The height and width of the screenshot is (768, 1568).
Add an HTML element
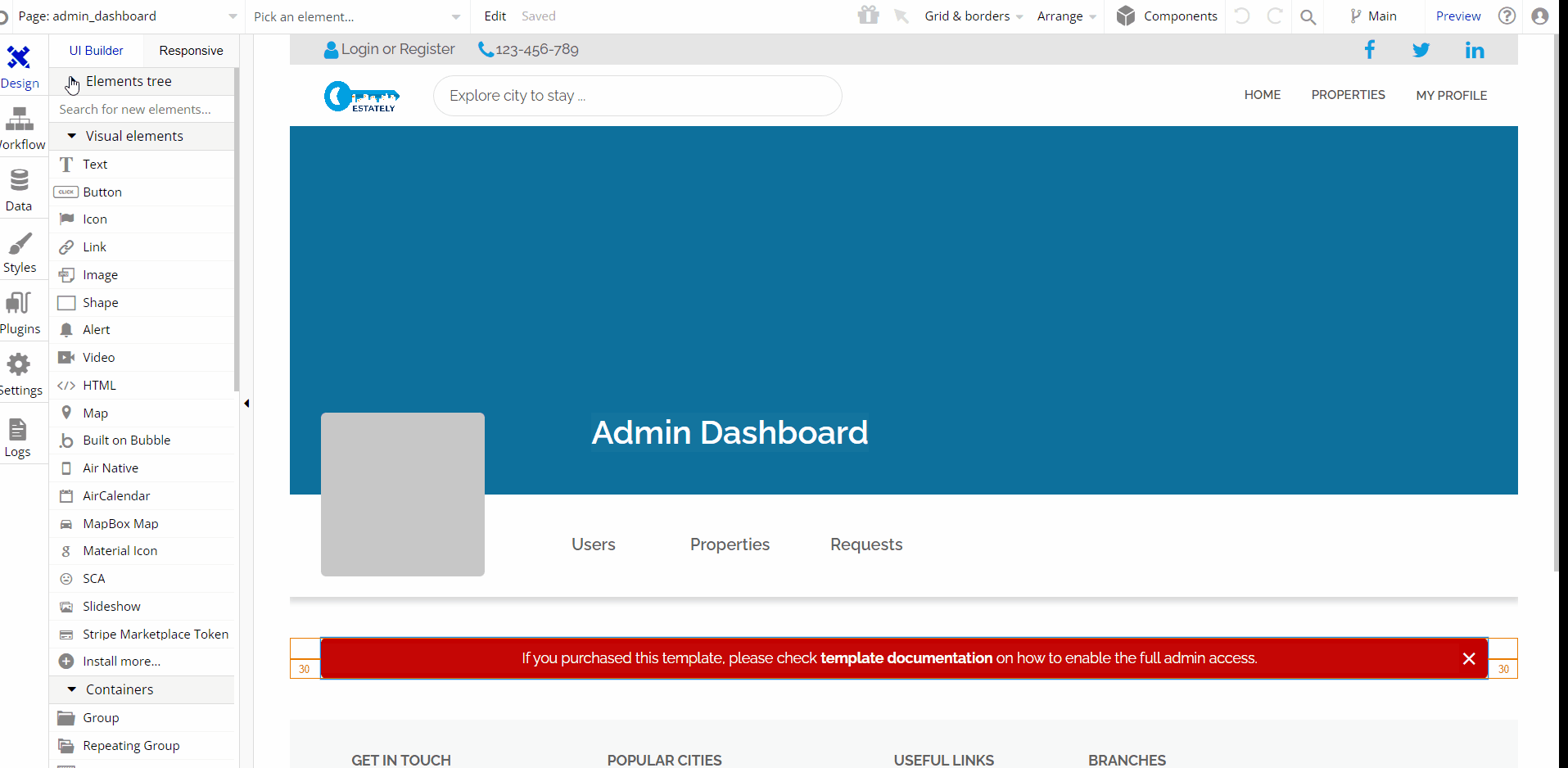142,385
